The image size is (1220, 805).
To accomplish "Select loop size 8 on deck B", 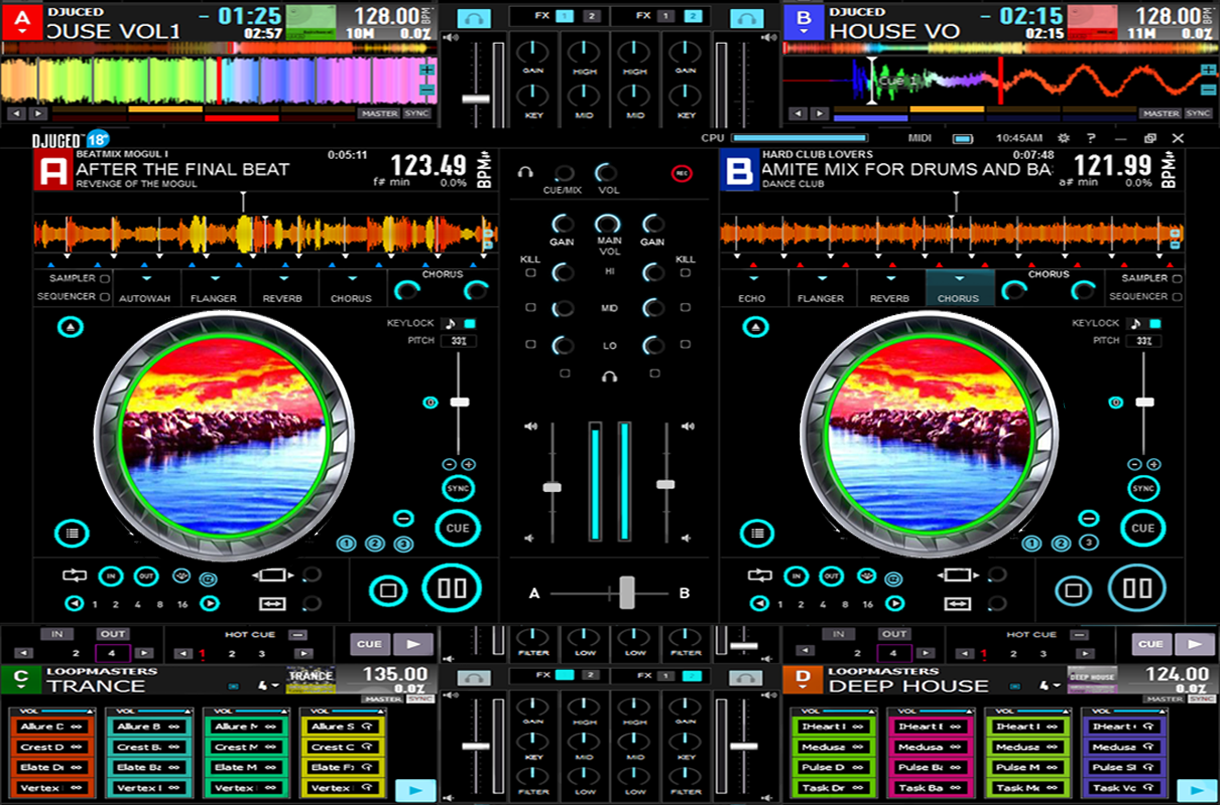I will pos(847,604).
